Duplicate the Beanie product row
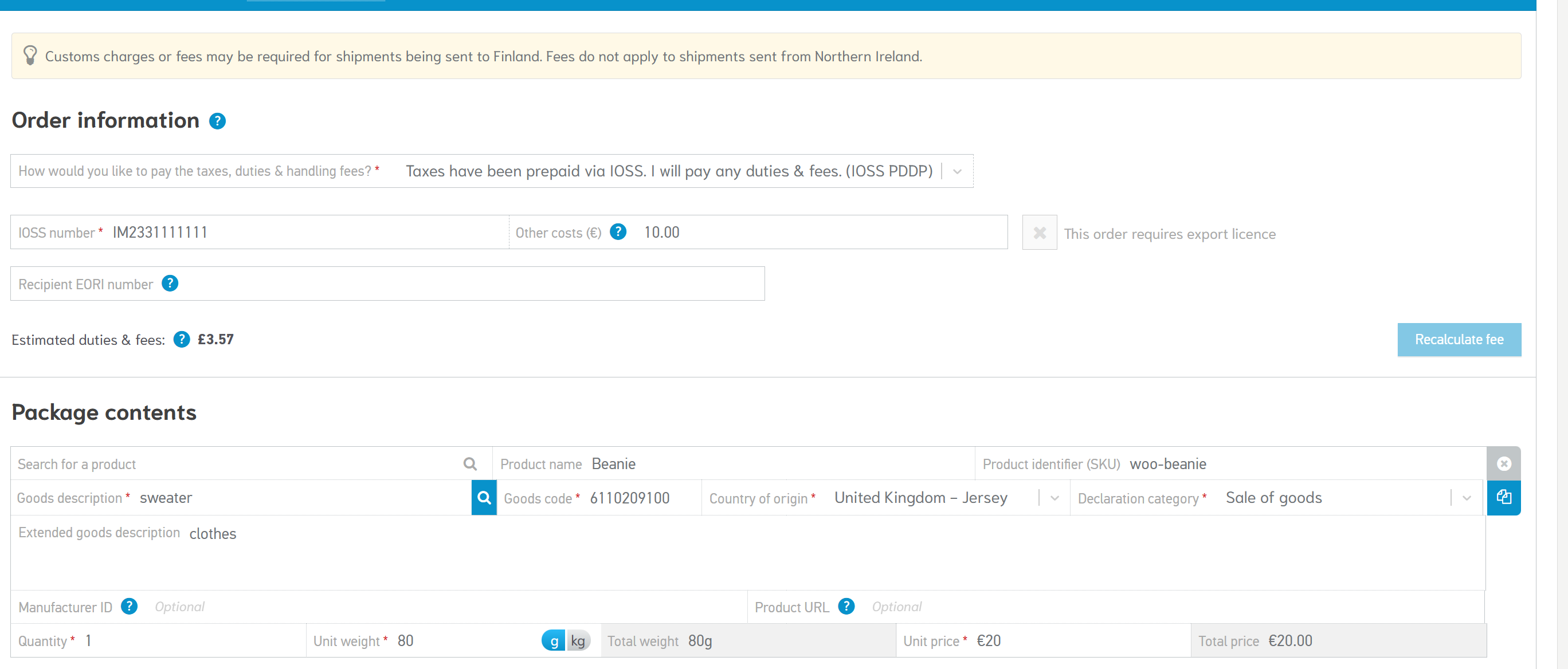This screenshot has height=669, width=1568. [x=1503, y=498]
